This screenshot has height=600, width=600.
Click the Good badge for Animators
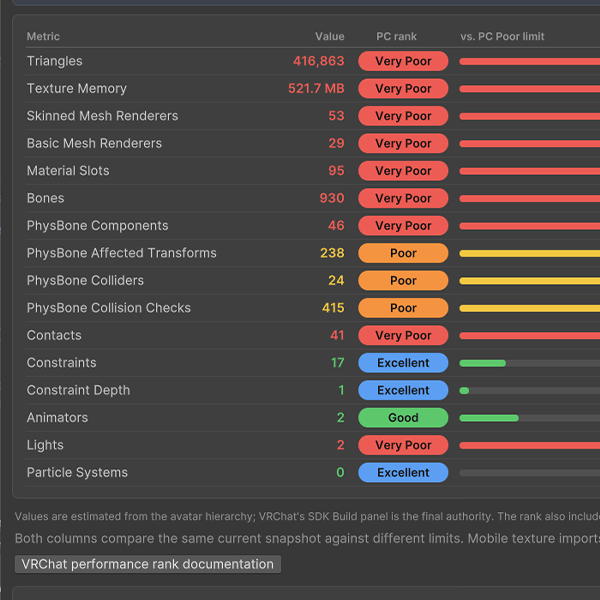coord(403,417)
